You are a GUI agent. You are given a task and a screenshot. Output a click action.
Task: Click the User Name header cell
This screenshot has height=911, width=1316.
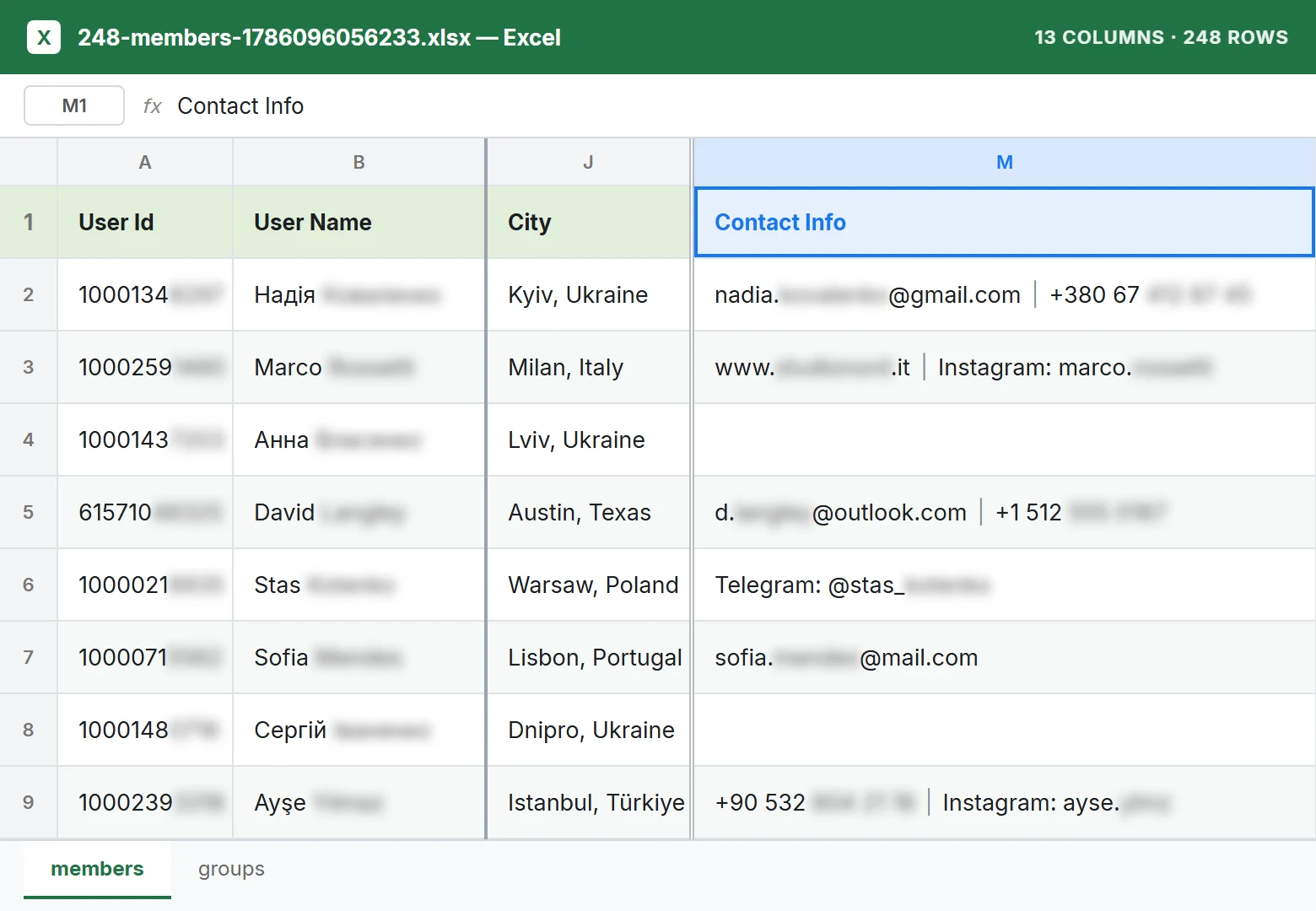[x=359, y=222]
